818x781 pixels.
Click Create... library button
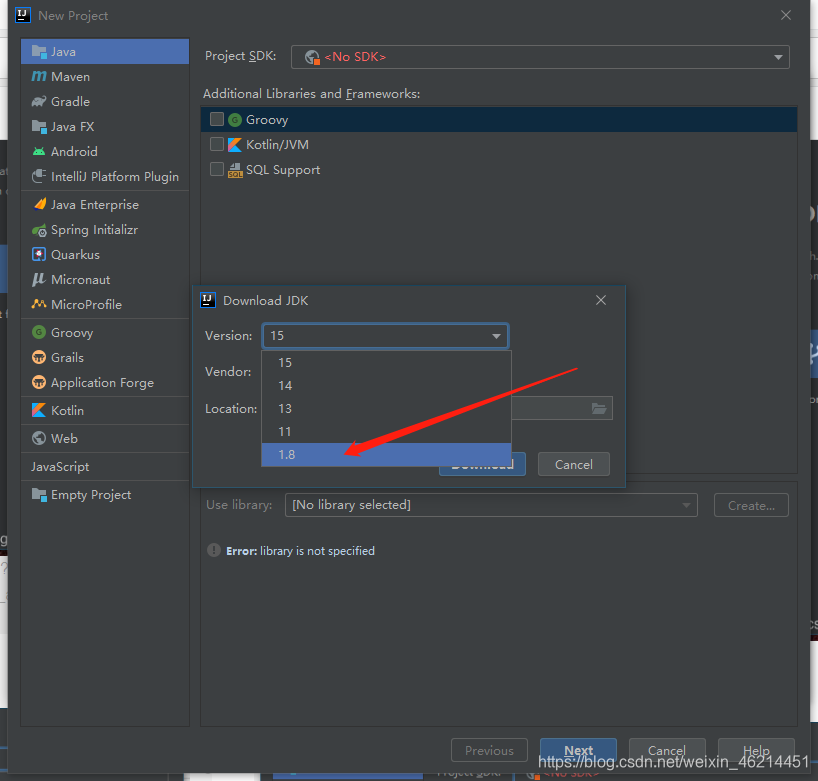click(x=751, y=505)
